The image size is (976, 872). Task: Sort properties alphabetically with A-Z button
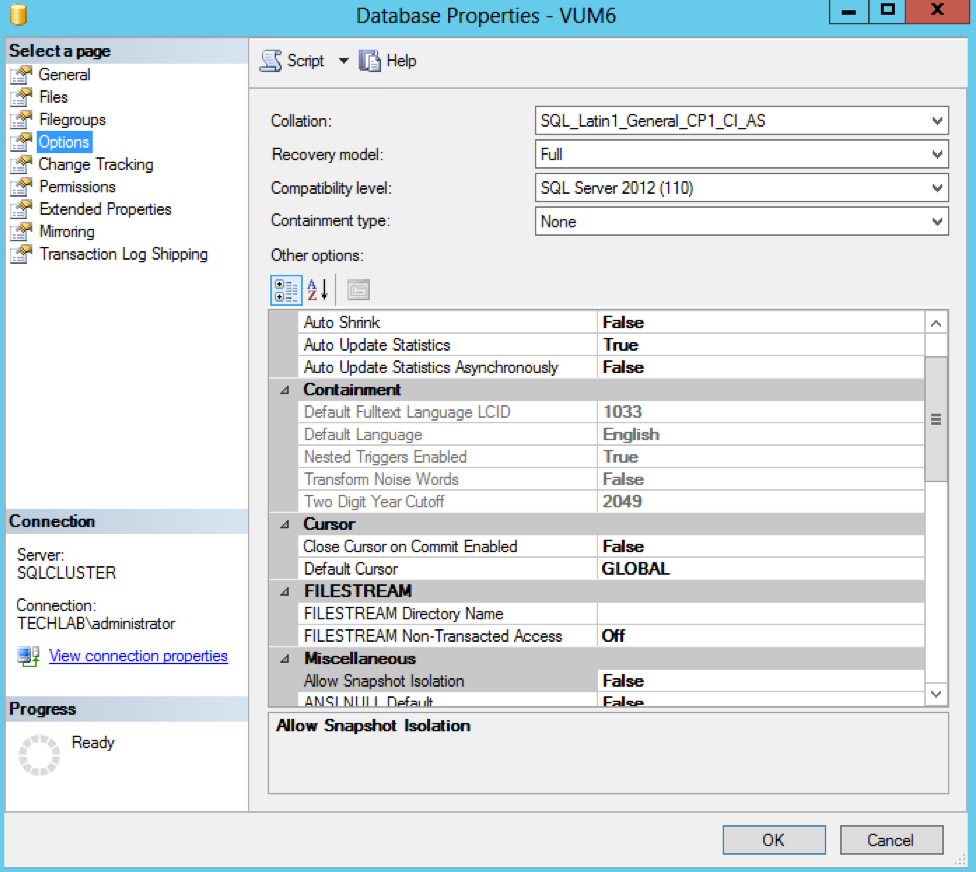coord(317,290)
